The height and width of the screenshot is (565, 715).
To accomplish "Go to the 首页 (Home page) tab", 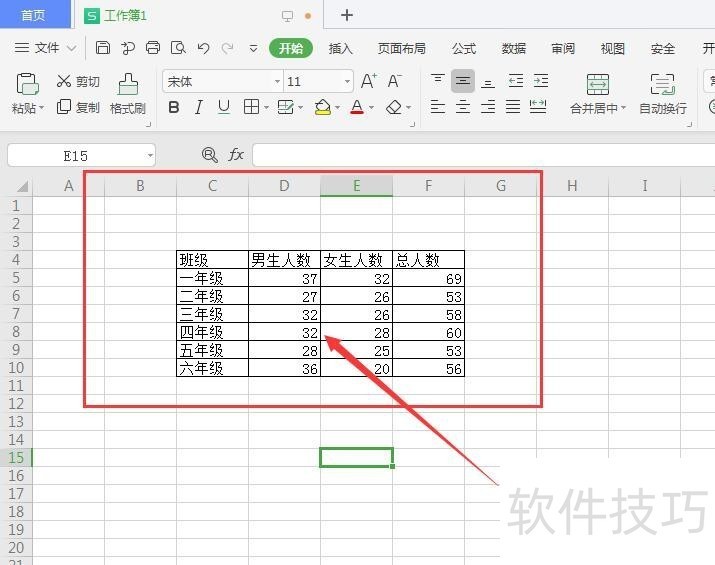I will click(x=34, y=15).
